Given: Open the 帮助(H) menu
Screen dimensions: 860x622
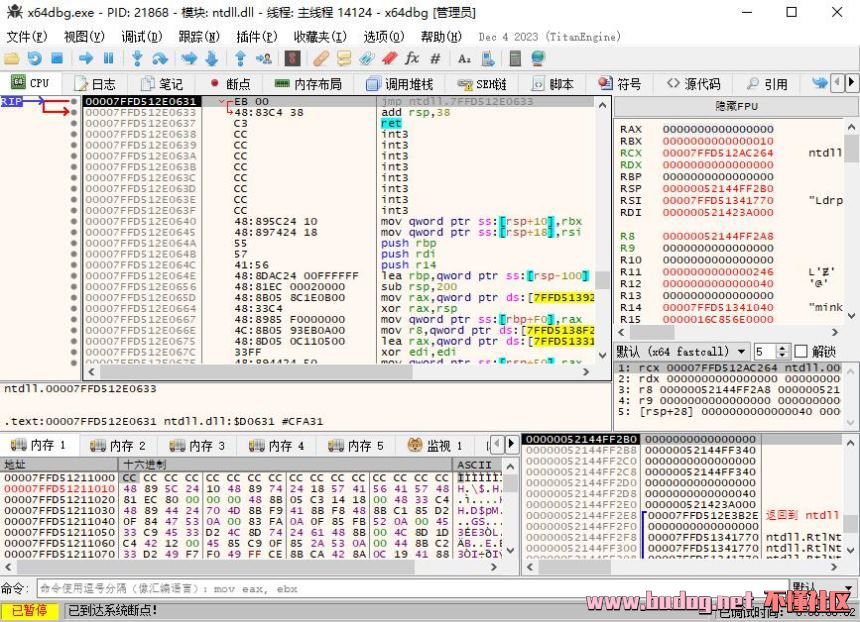Looking at the screenshot, I should 442,37.
